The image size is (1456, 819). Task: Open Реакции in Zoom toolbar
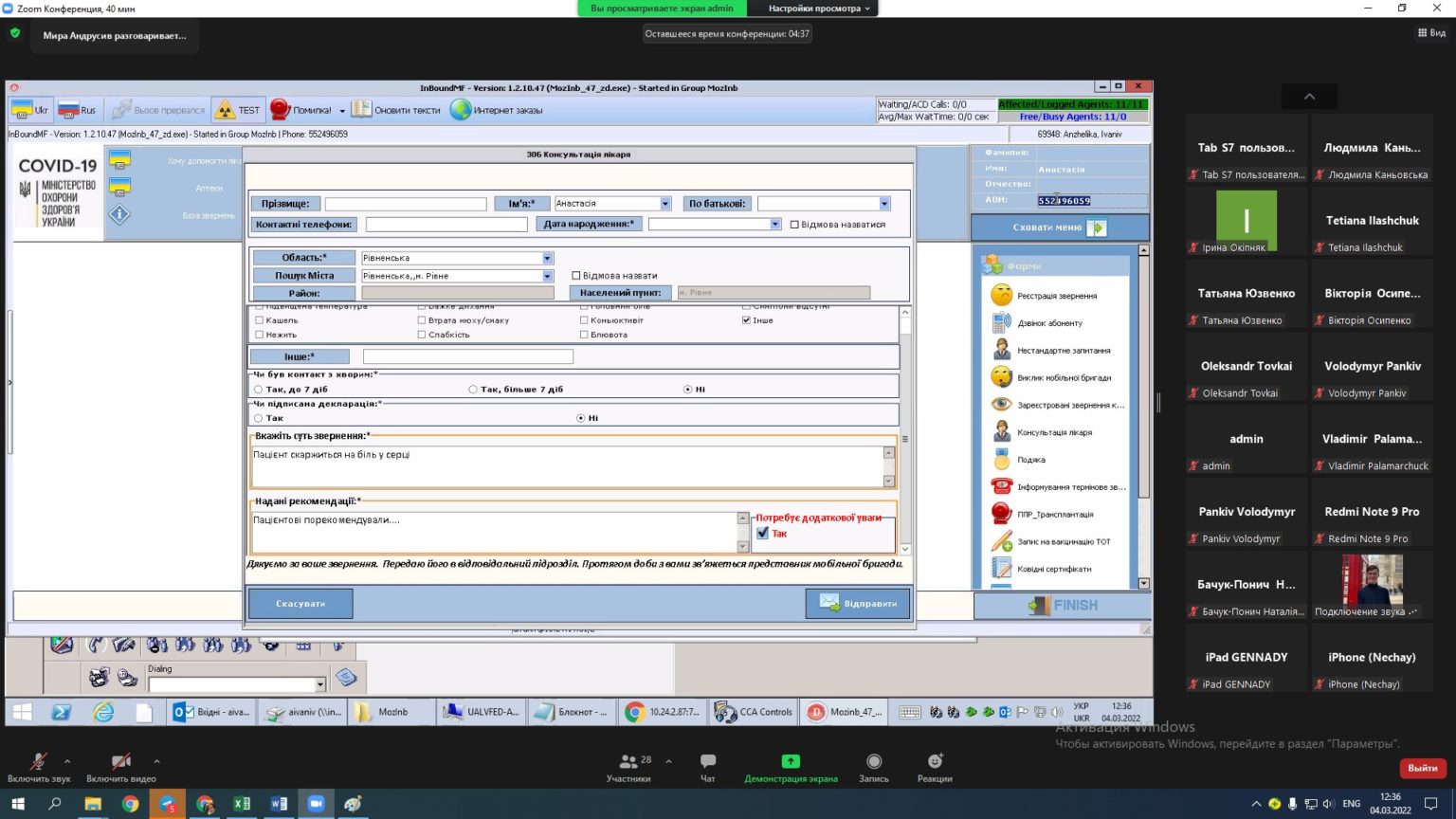(x=935, y=768)
